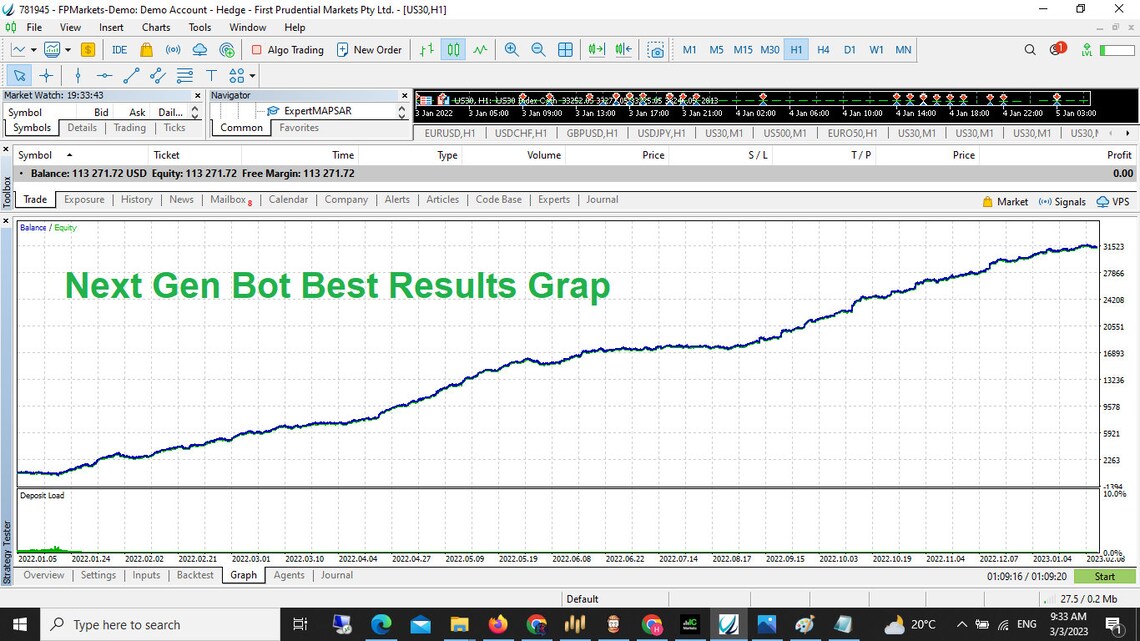1140x641 pixels.
Task: Insert a Fibonacci retracement on the chart
Action: click(184, 75)
